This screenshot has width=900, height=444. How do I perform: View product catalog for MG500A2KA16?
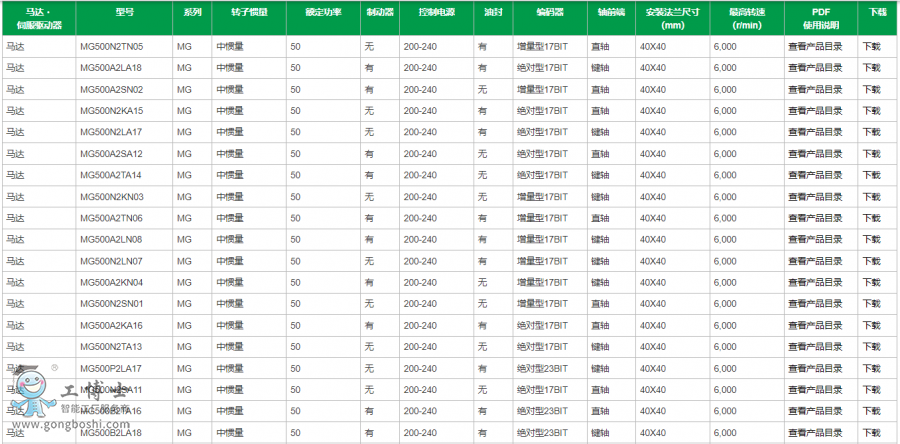tap(815, 325)
